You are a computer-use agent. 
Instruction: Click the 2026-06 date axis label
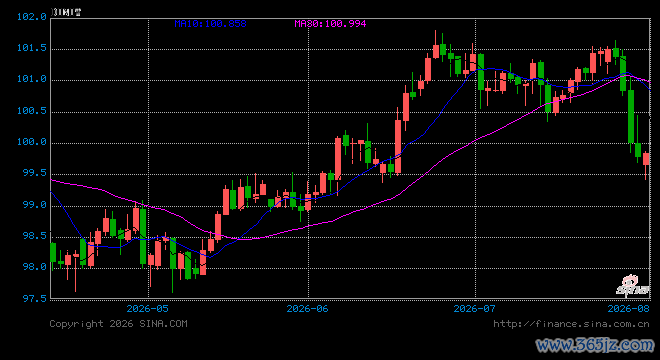tap(307, 309)
